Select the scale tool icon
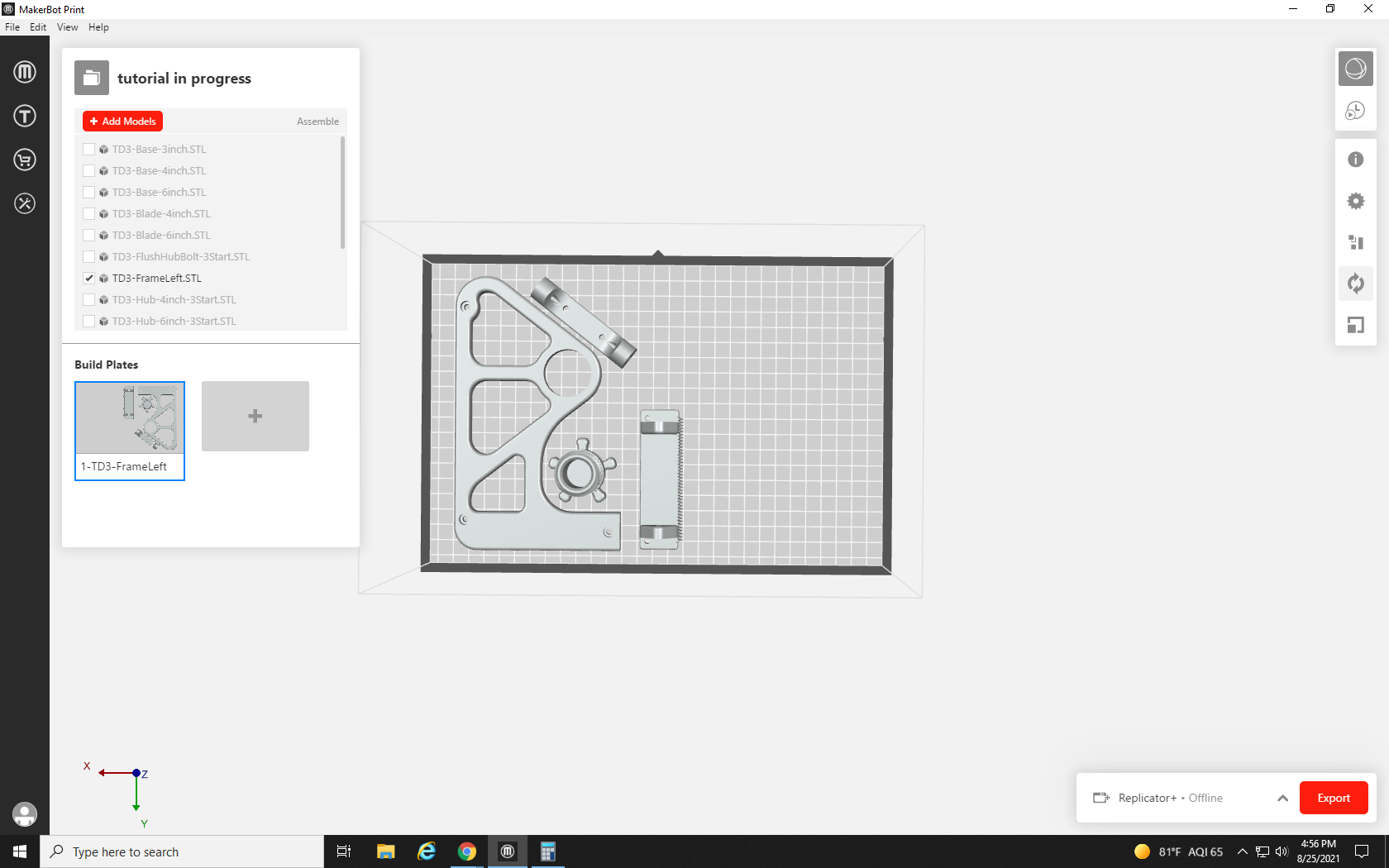 click(x=1356, y=325)
